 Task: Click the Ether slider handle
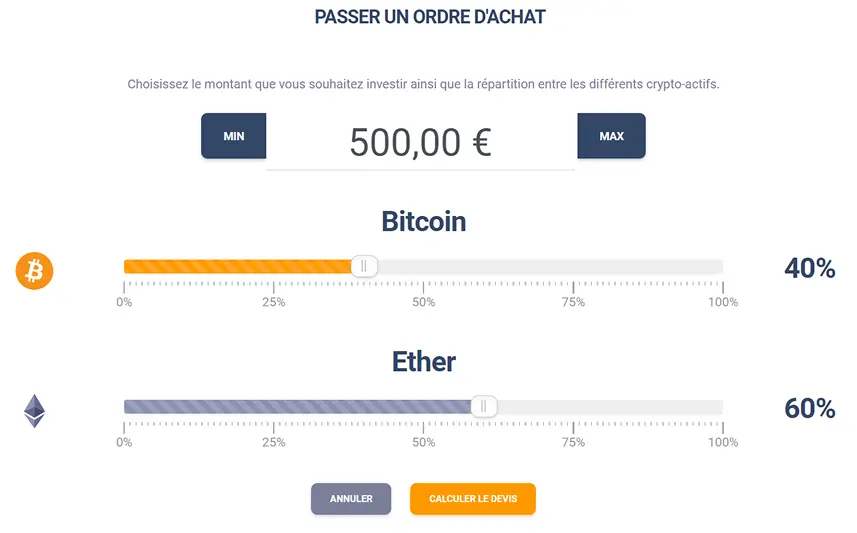coord(484,406)
